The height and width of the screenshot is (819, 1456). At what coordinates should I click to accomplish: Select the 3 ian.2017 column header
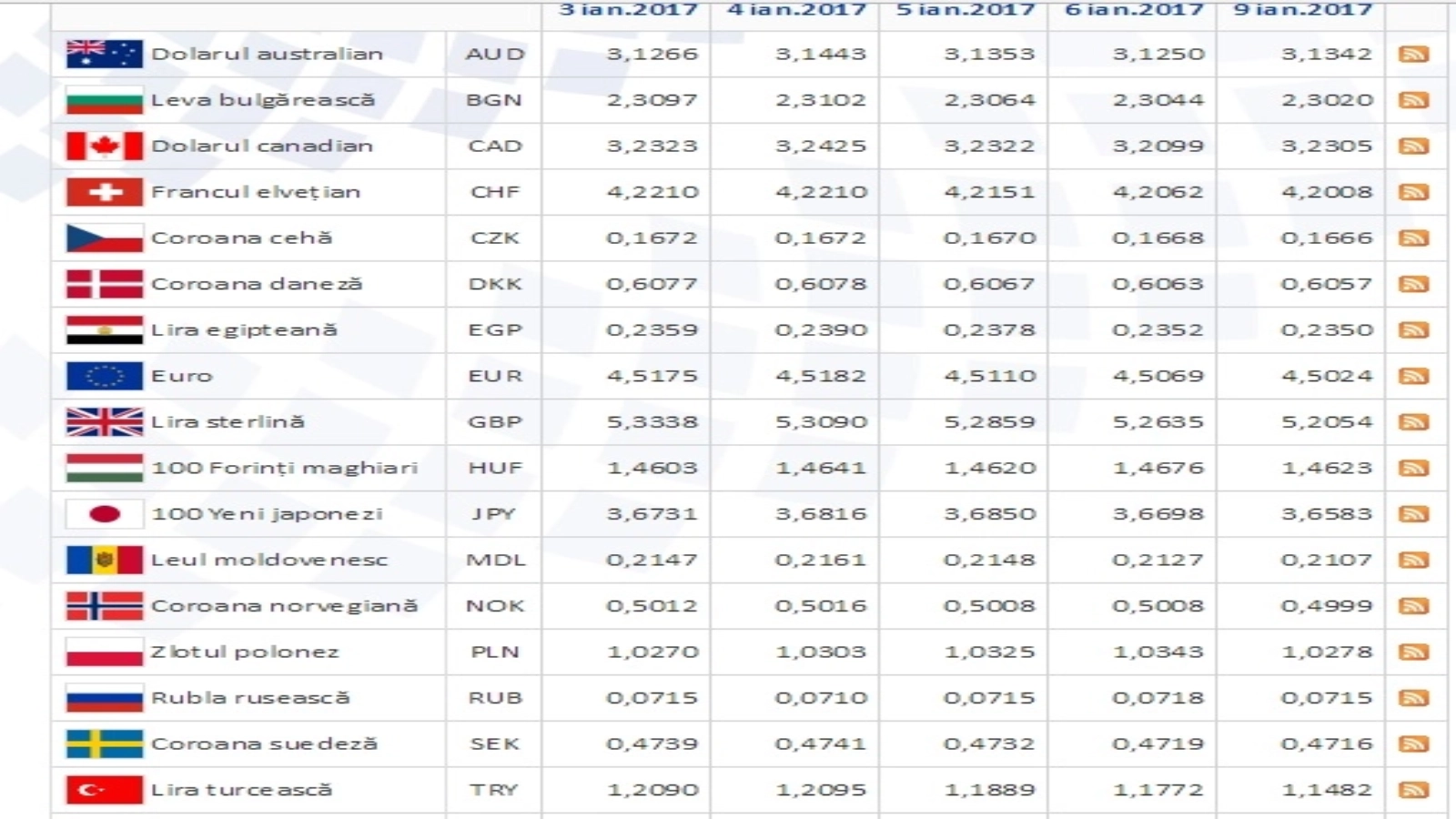point(628,10)
